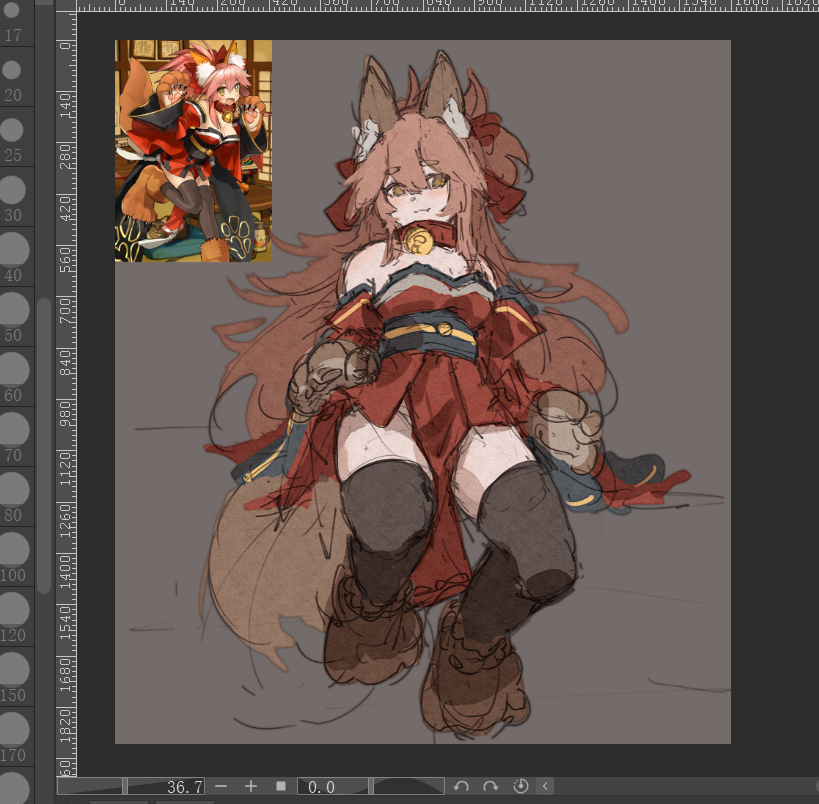Choose the size 40 brush preset

click(x=17, y=257)
